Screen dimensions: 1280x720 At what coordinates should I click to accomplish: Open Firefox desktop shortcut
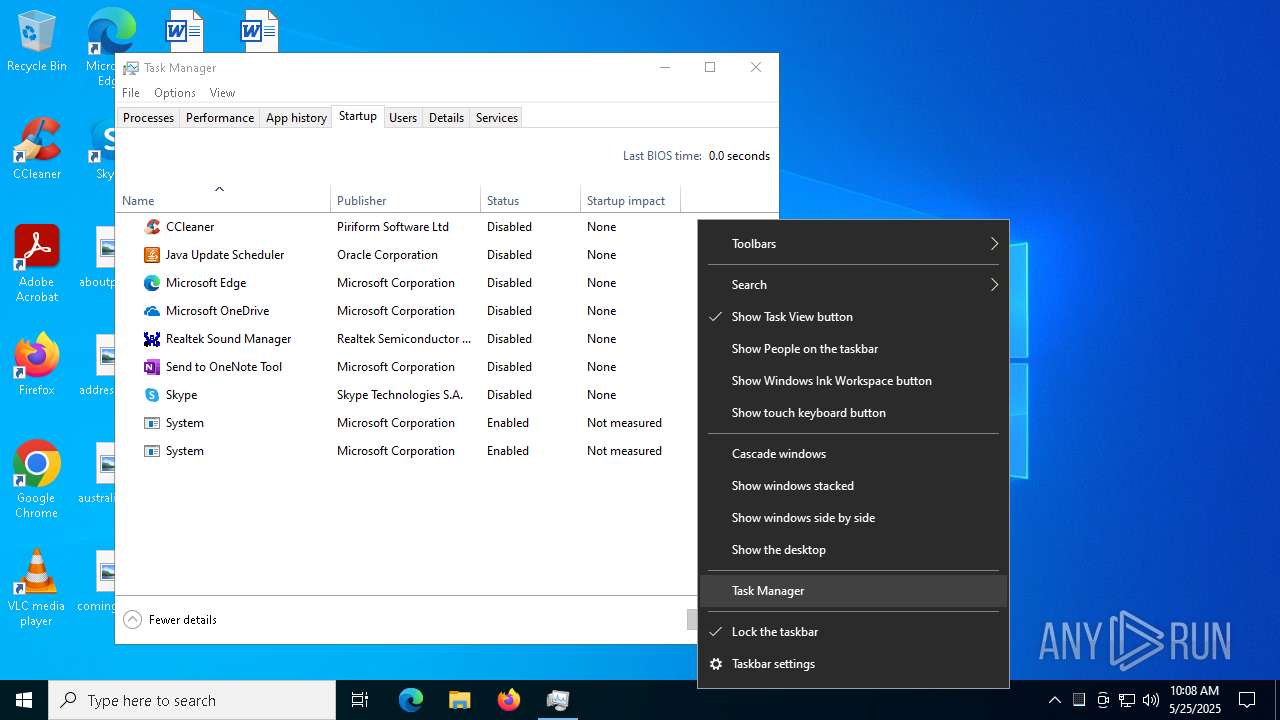point(37,365)
